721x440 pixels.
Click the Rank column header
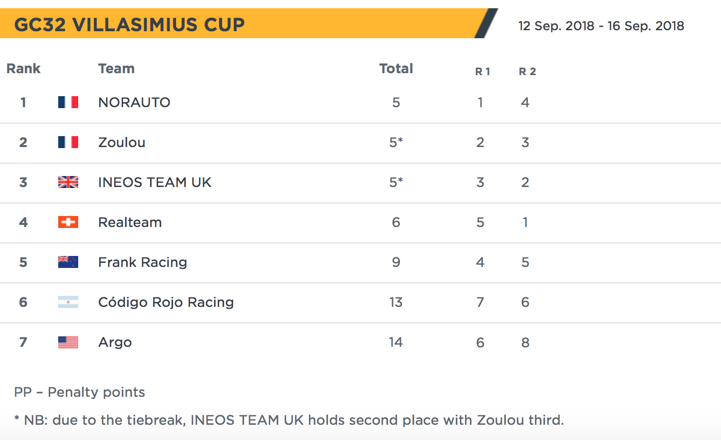tap(23, 69)
